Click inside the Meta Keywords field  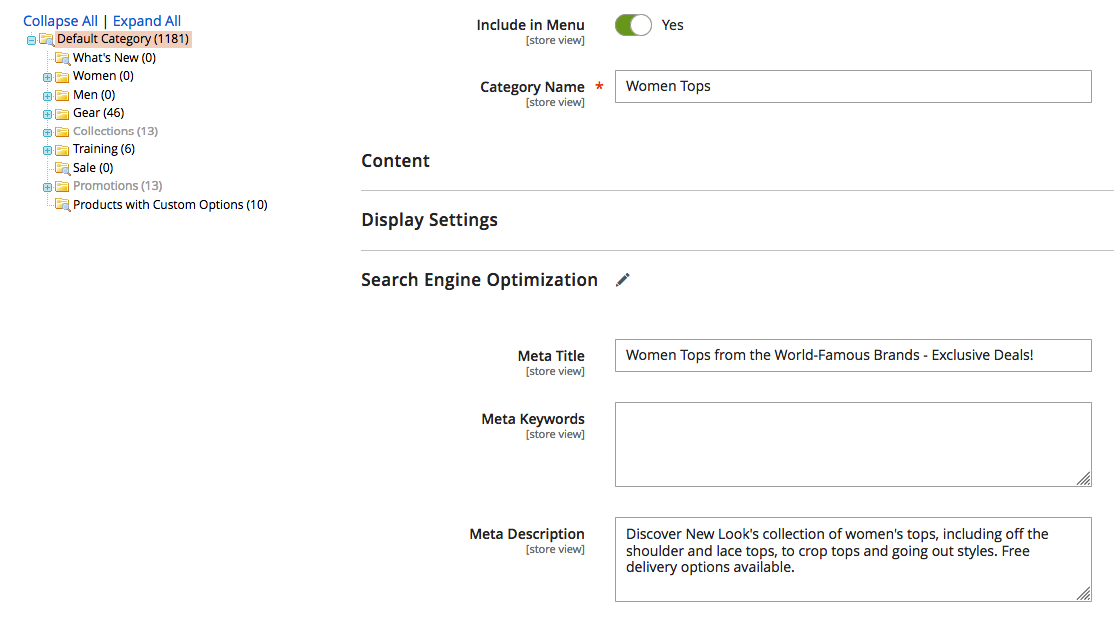coord(853,443)
